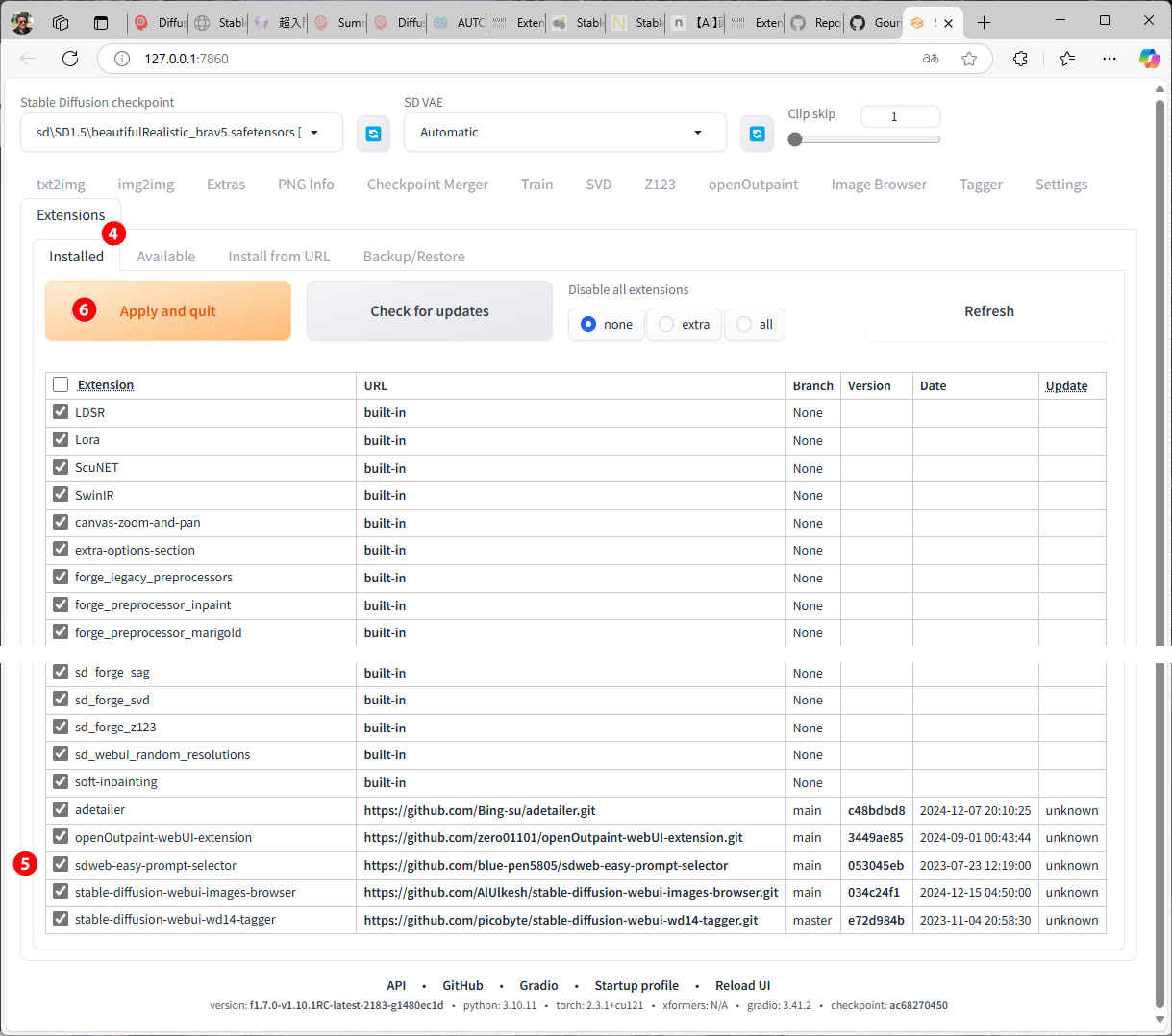Screen dimensions: 1172x1036
Task: Click the refresh icon beside SD VAE dropdown
Action: (x=757, y=134)
